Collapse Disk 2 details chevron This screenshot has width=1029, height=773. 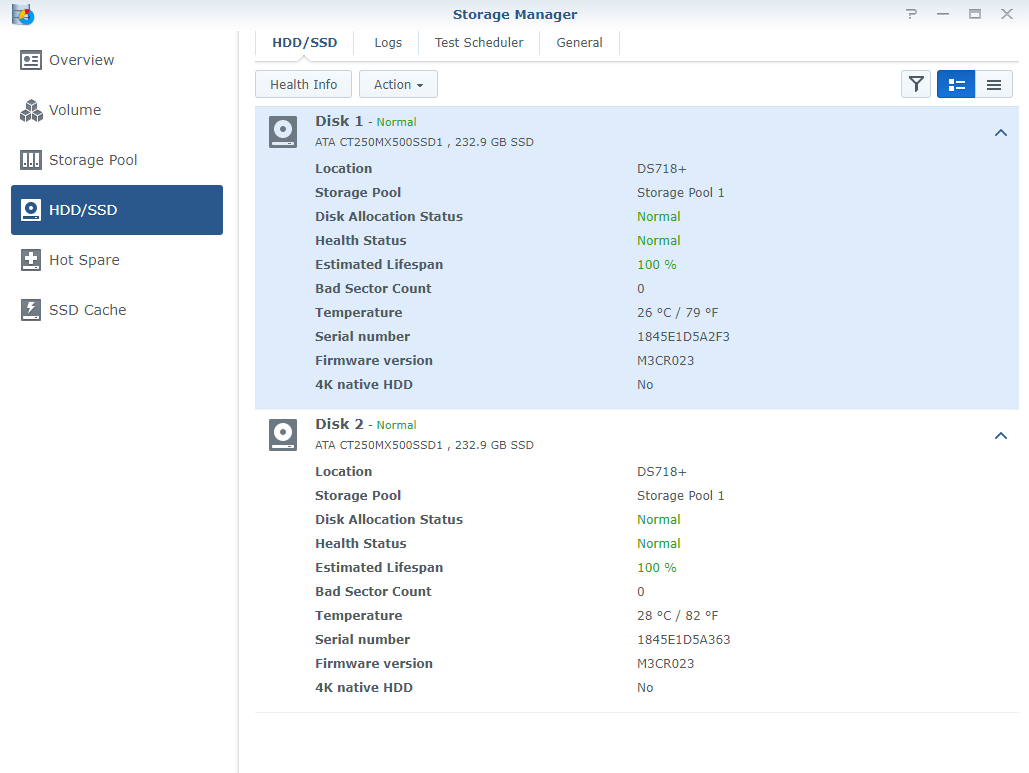[x=1001, y=436]
